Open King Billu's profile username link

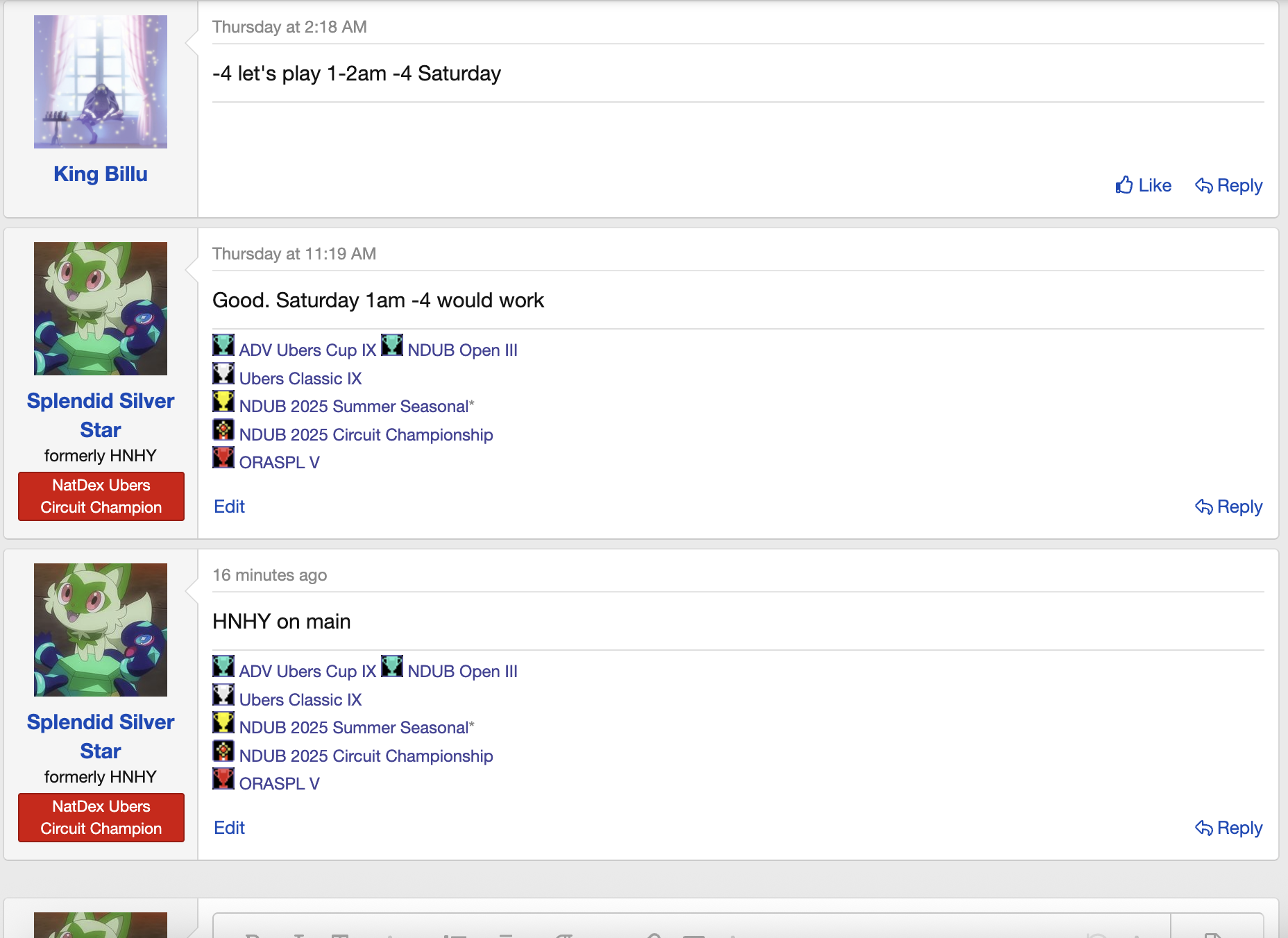tap(101, 173)
